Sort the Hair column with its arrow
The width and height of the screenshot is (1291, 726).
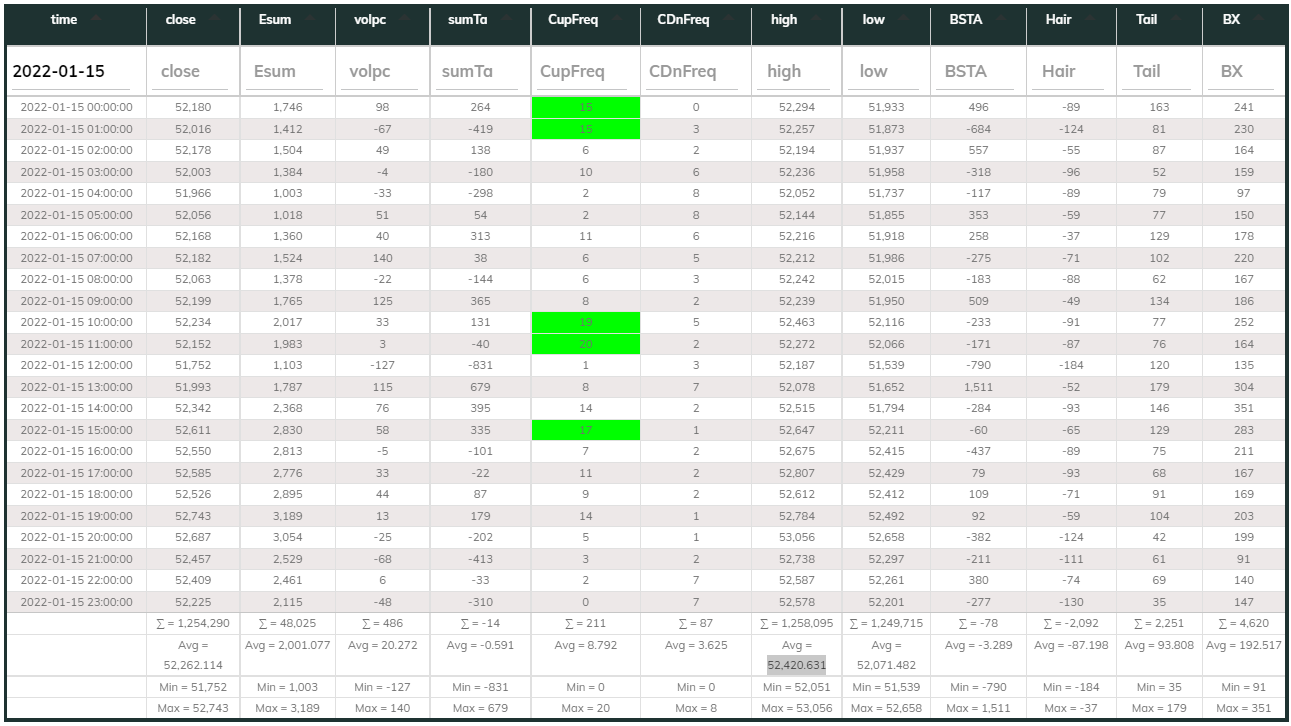point(1088,20)
